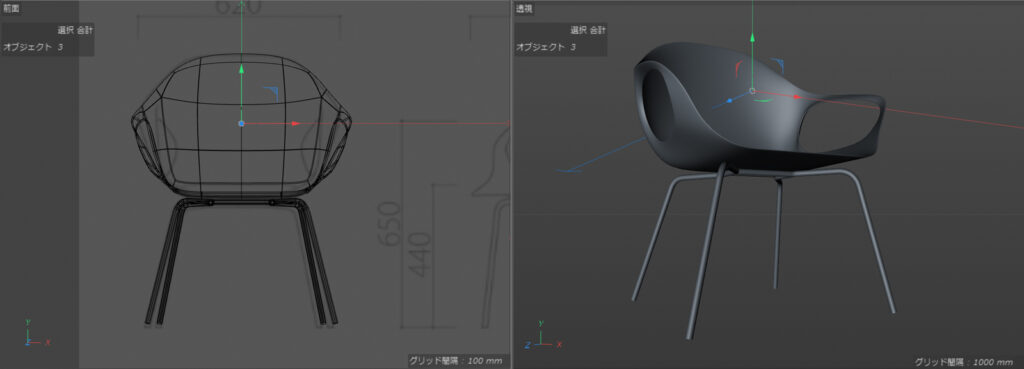This screenshot has width=1024, height=369.
Task: Click red X-axis arrow in perspective view
Action: pos(797,96)
